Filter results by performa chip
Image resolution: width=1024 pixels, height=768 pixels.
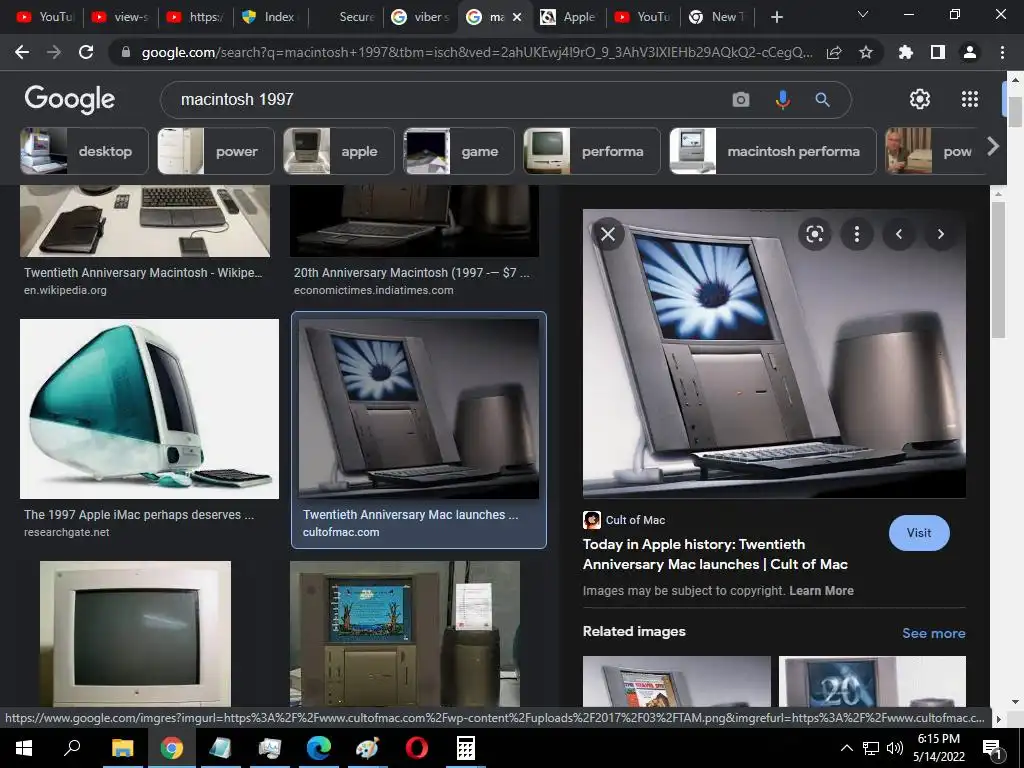592,151
